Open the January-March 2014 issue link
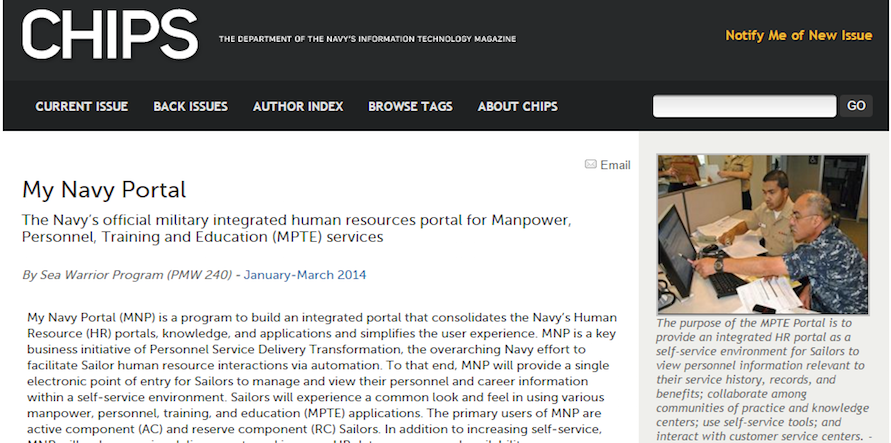The height and width of the screenshot is (443, 891). (x=305, y=275)
